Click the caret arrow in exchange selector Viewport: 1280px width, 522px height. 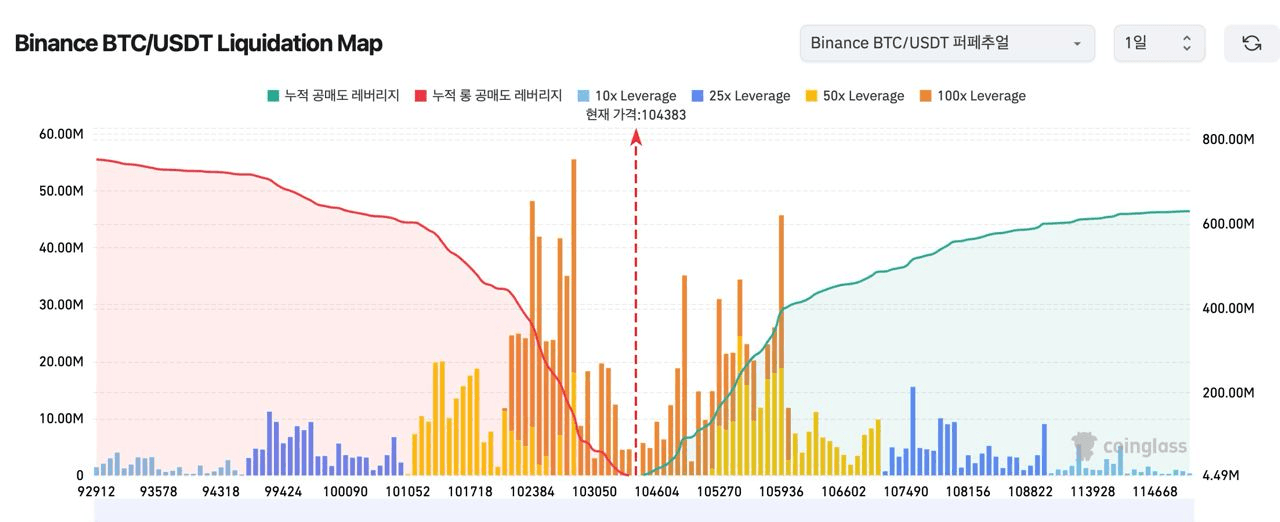[x=1076, y=44]
